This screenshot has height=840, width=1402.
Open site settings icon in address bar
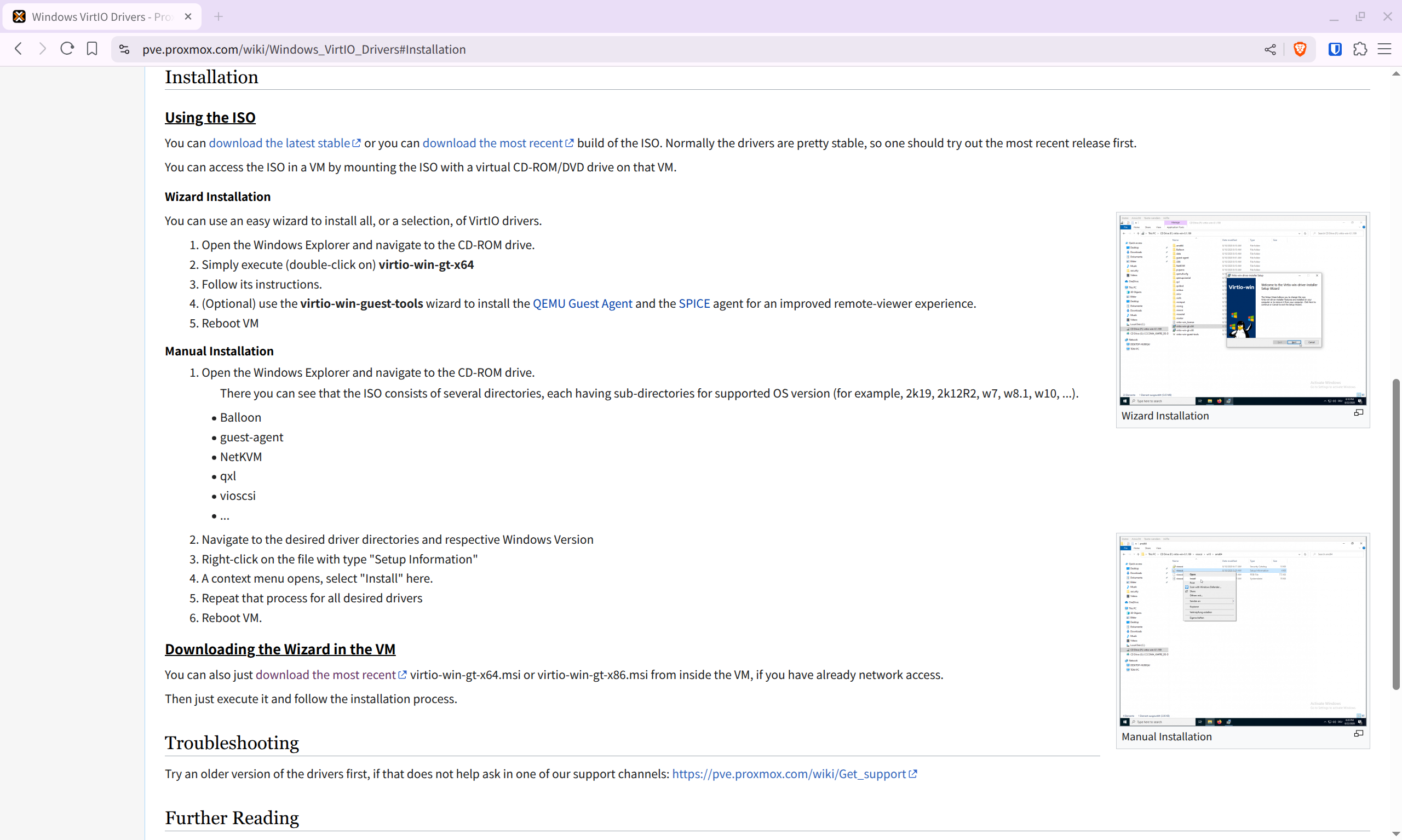point(124,49)
